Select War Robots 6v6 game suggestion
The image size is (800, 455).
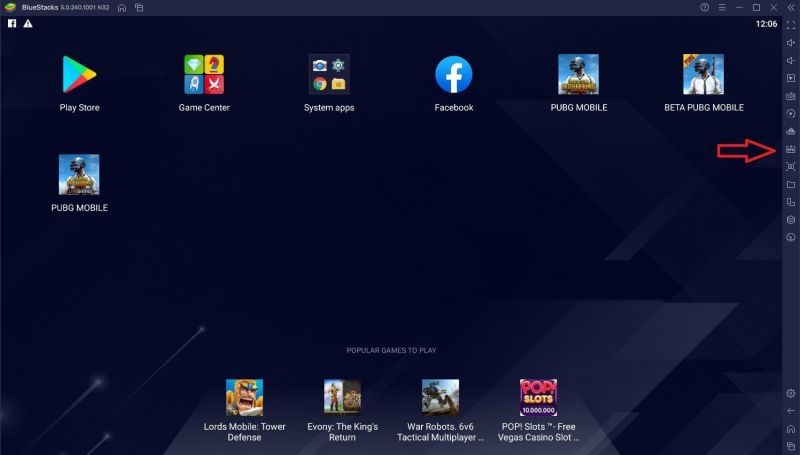coord(440,397)
